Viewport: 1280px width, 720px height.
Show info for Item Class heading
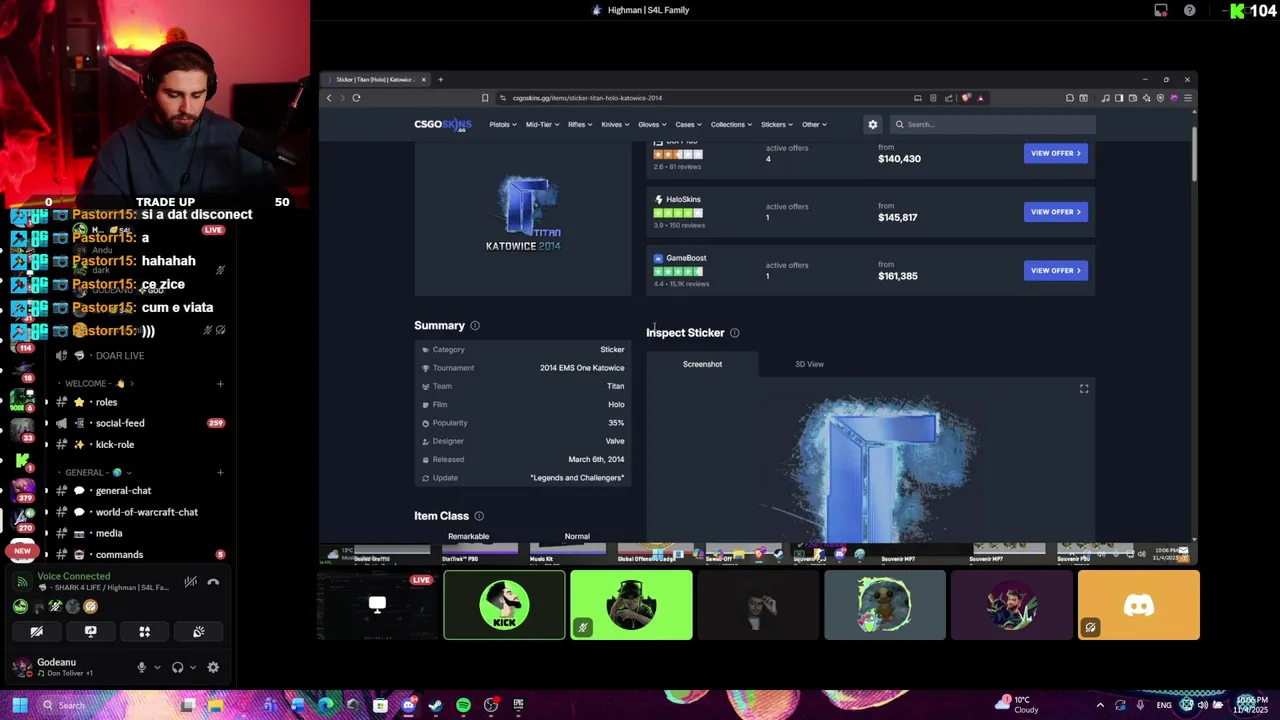(479, 516)
